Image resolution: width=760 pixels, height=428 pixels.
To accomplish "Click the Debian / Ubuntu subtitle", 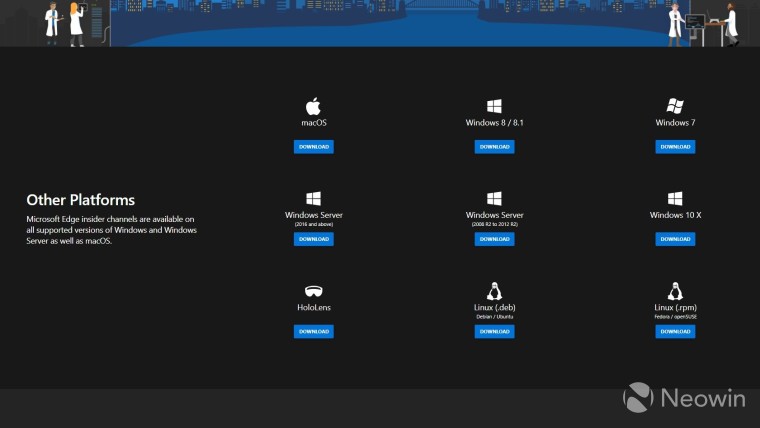I will point(494,317).
